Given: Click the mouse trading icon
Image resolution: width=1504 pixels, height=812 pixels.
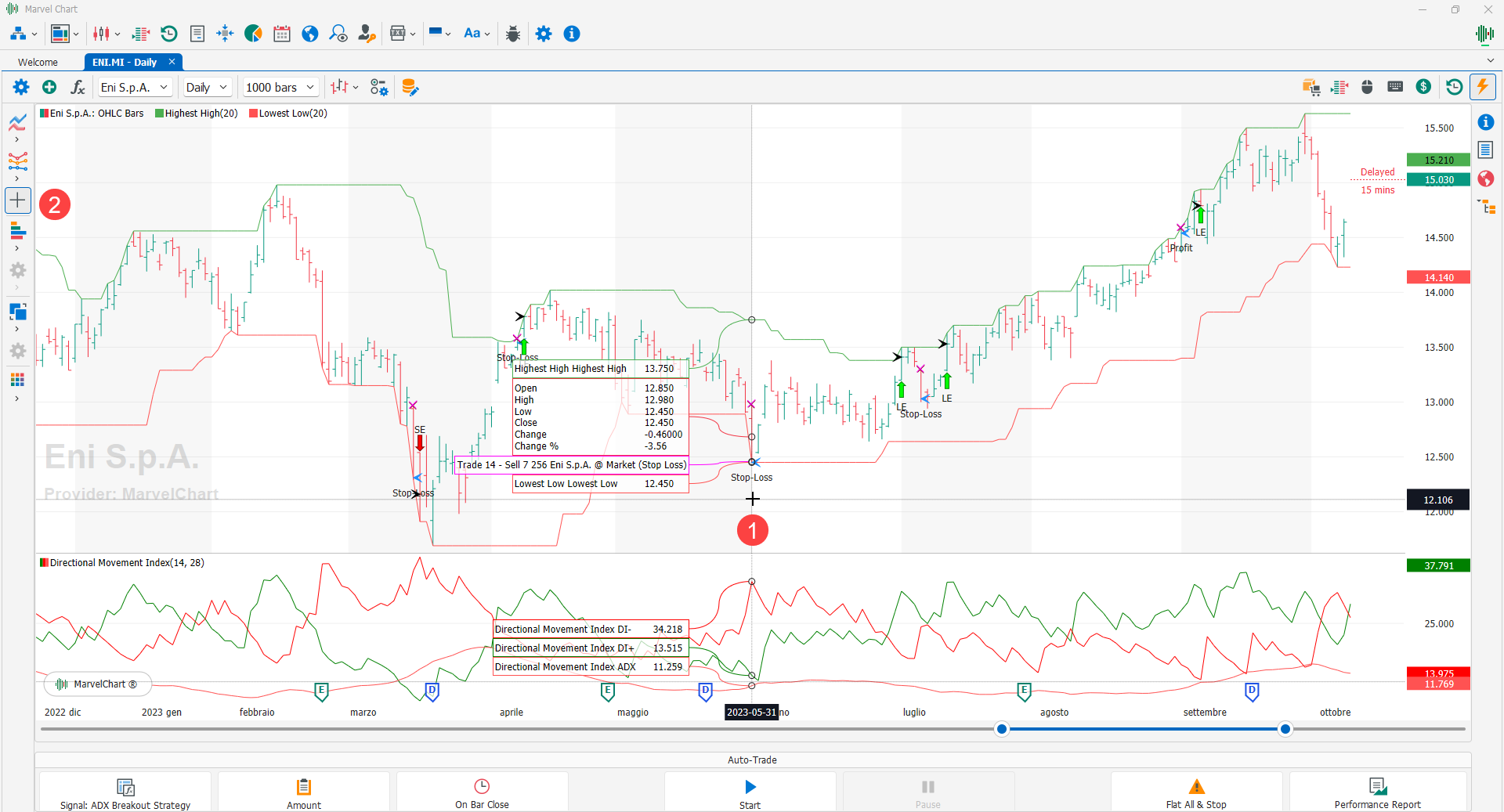Looking at the screenshot, I should [x=1367, y=87].
